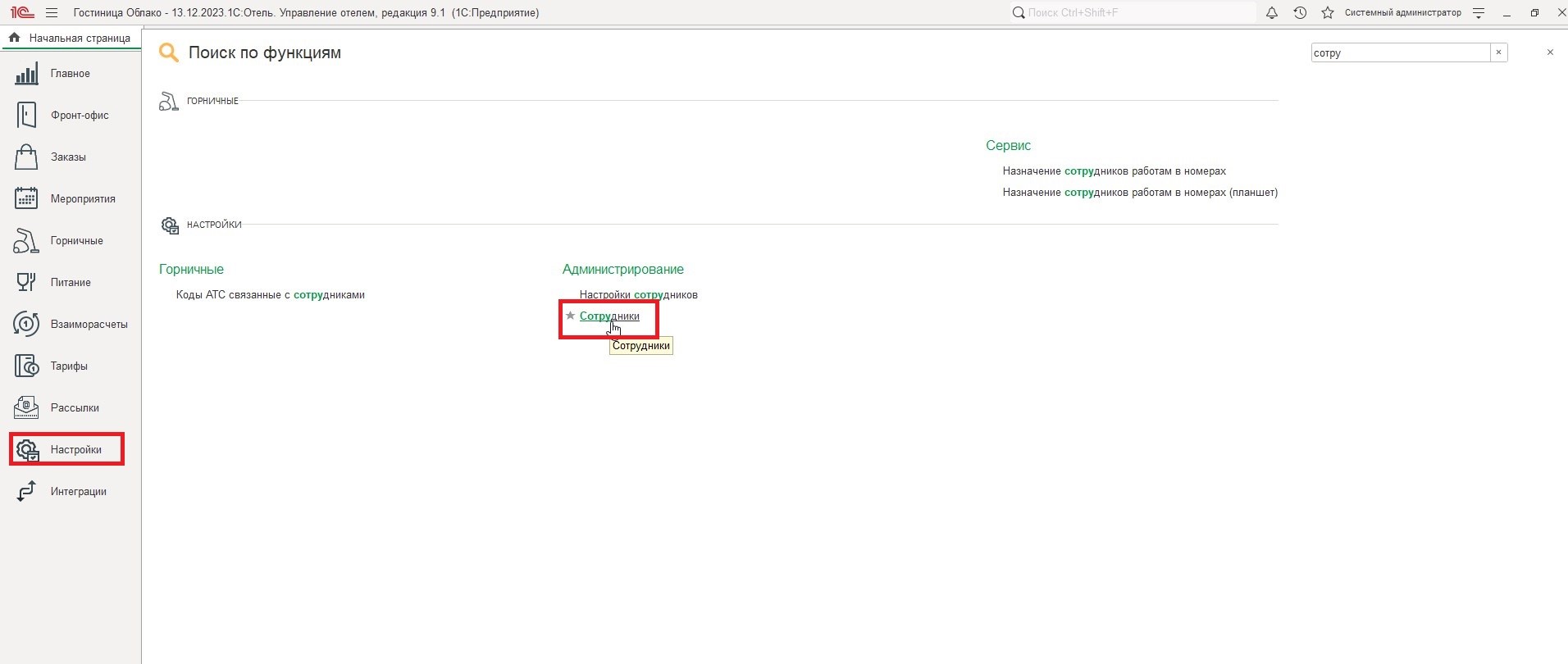
Task: Click the Настройки gear icon in sidebar
Action: [x=28, y=450]
